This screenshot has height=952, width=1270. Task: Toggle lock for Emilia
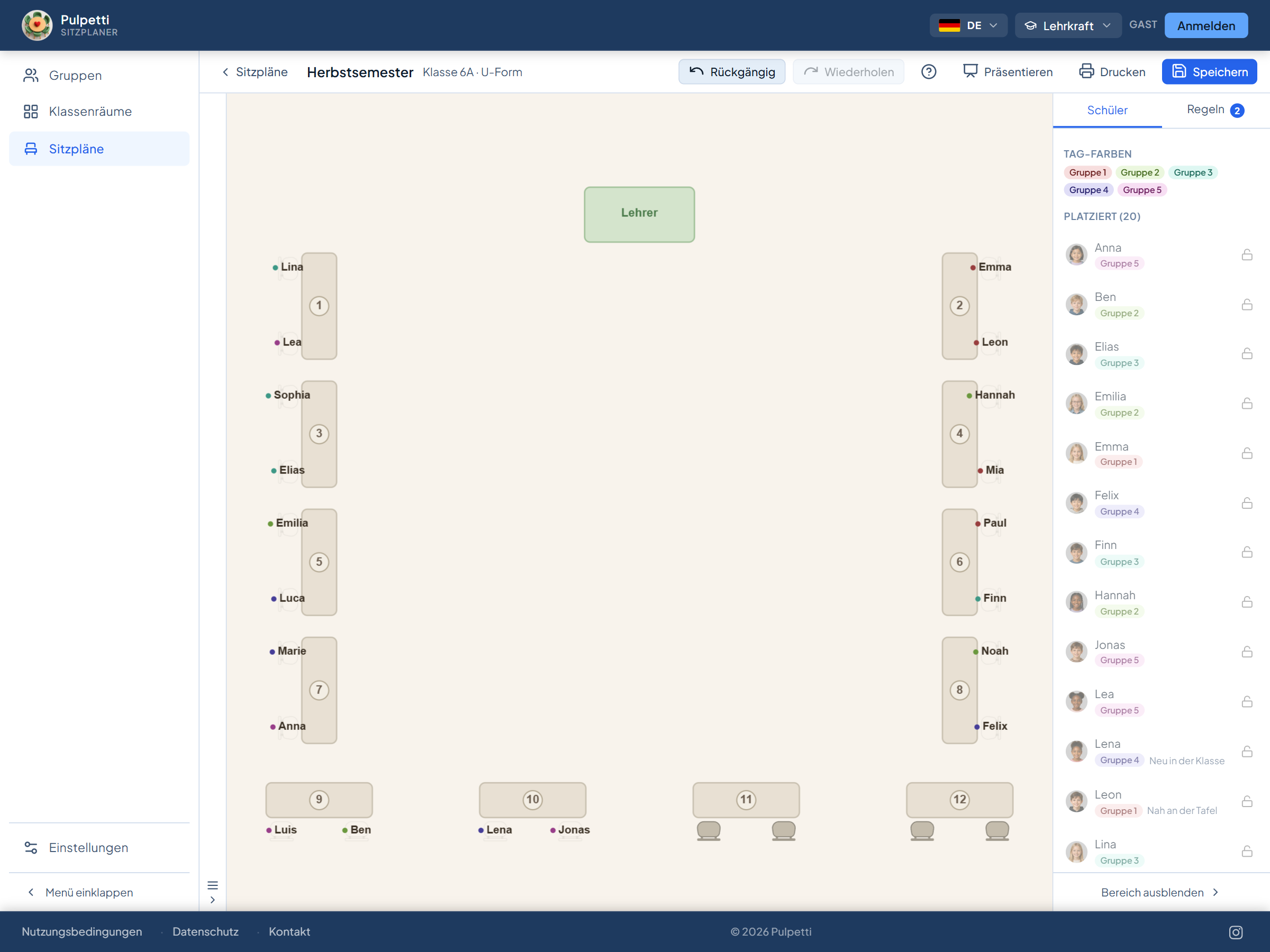[1247, 404]
